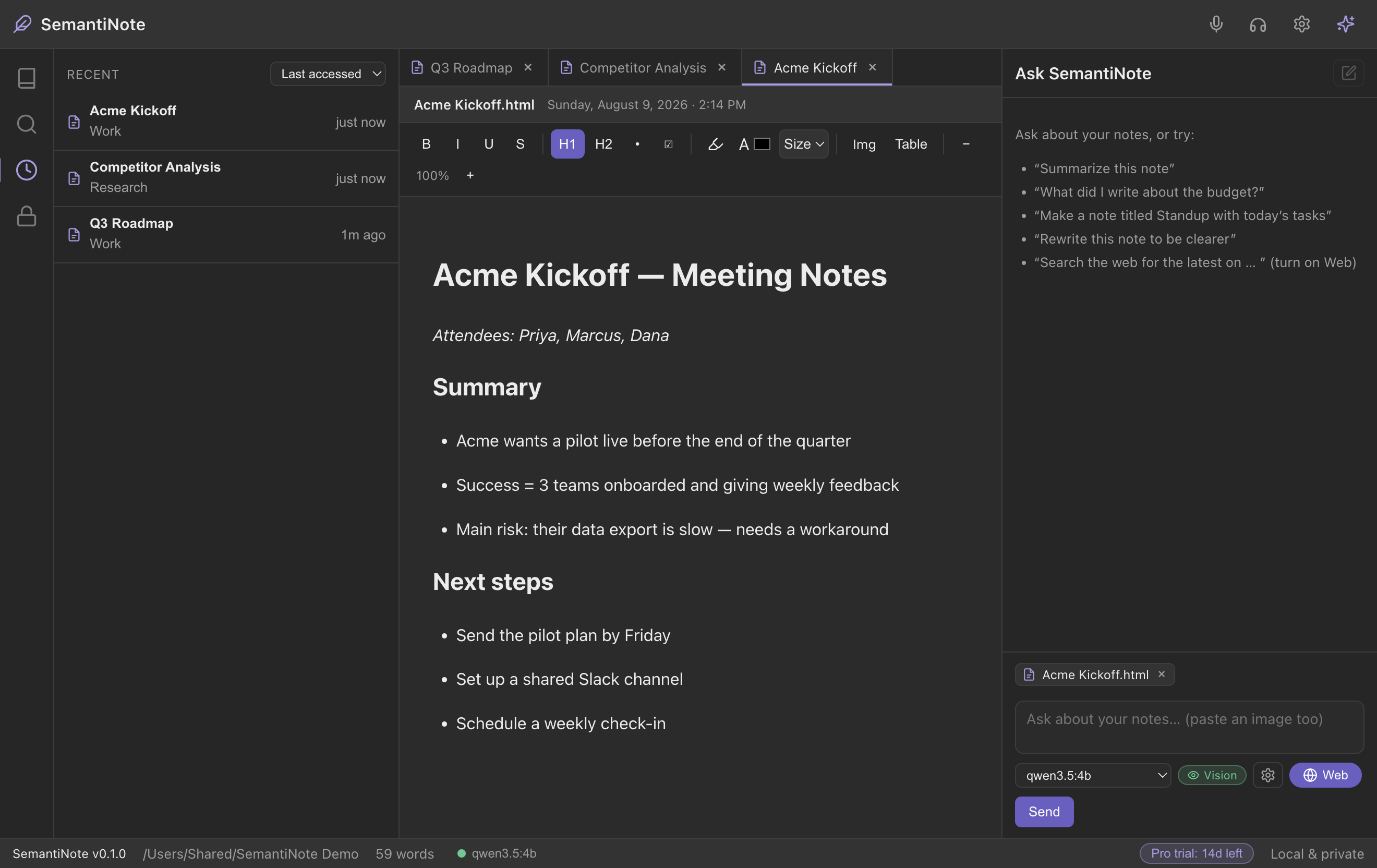Click the "Summarize this note" suggestion
Image resolution: width=1377 pixels, height=868 pixels.
point(1104,168)
